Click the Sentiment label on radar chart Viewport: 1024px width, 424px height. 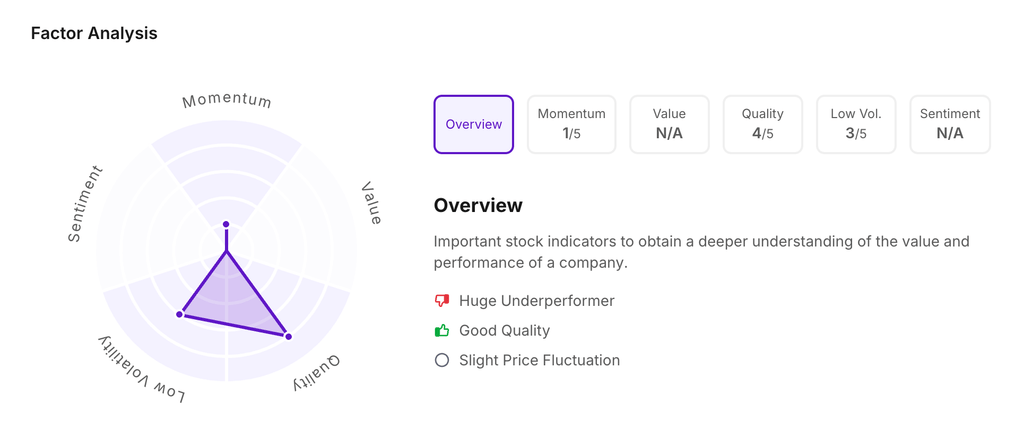coord(85,204)
